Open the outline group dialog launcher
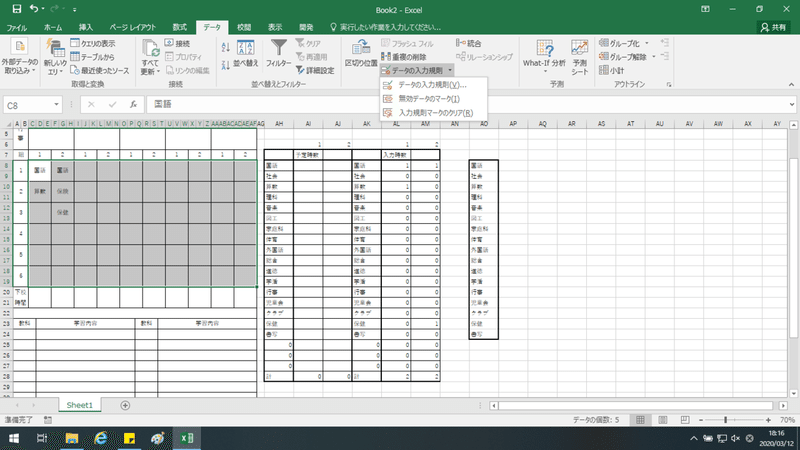 (669, 85)
